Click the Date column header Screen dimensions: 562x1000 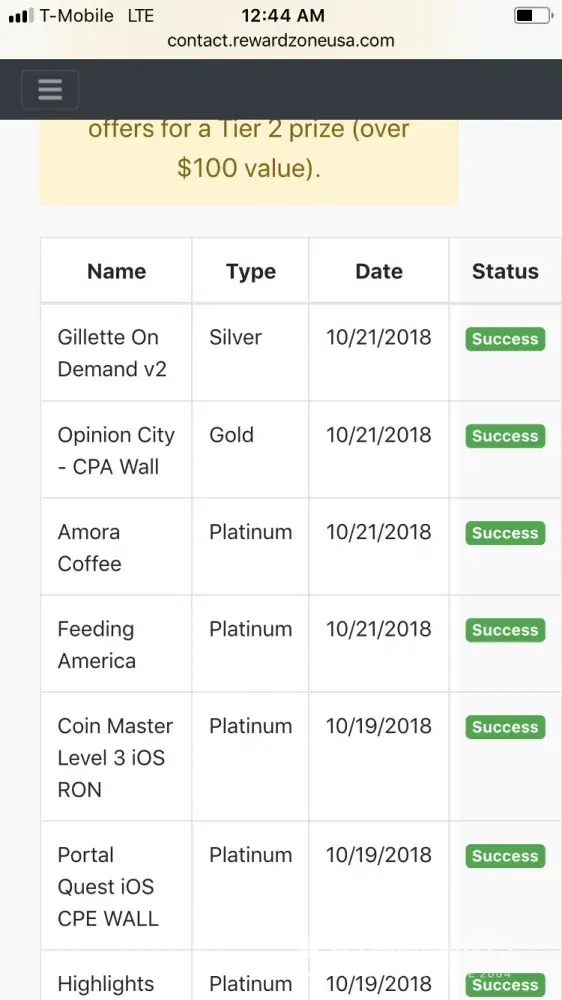point(379,271)
